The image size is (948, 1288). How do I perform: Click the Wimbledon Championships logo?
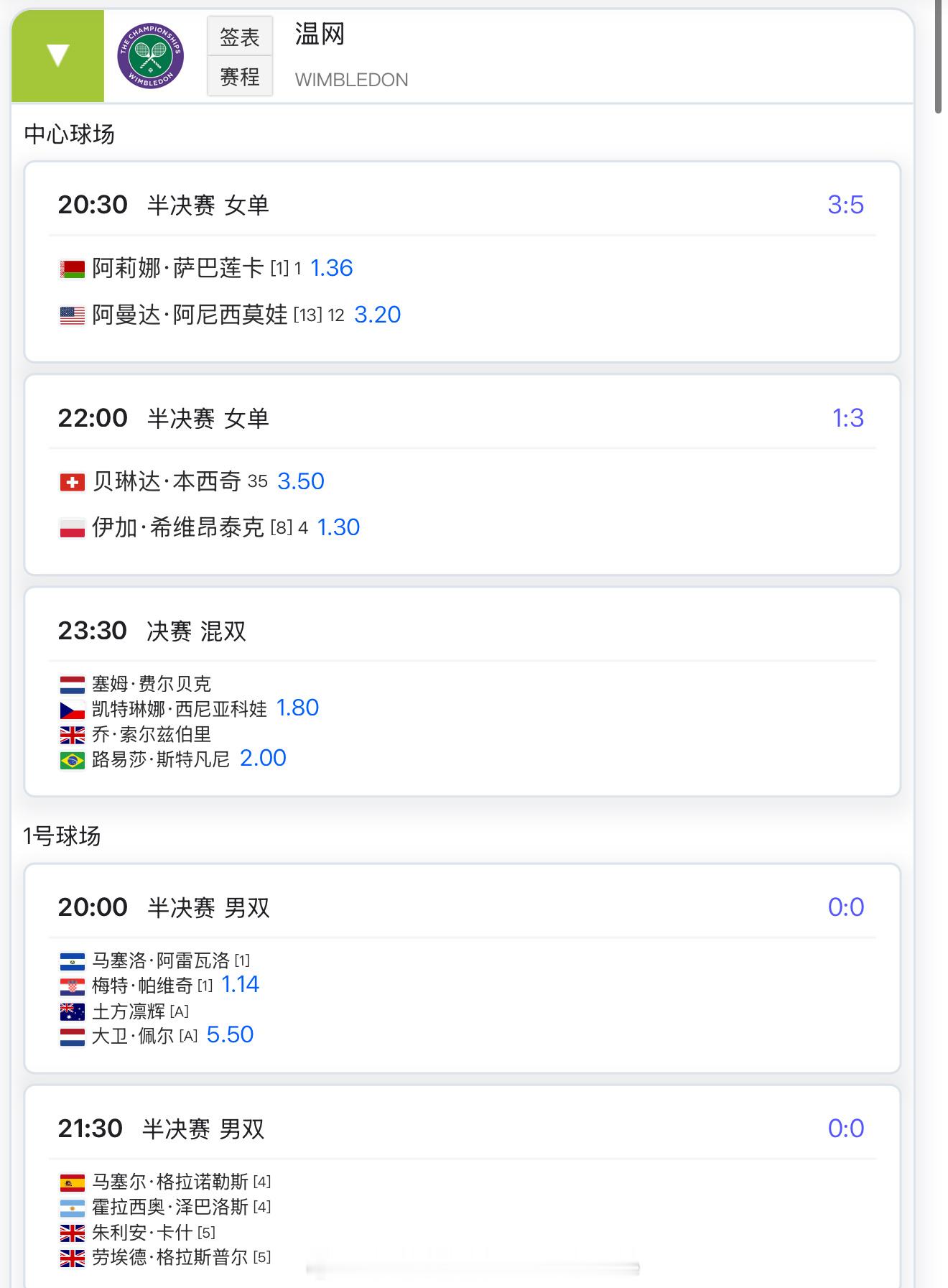(x=151, y=56)
